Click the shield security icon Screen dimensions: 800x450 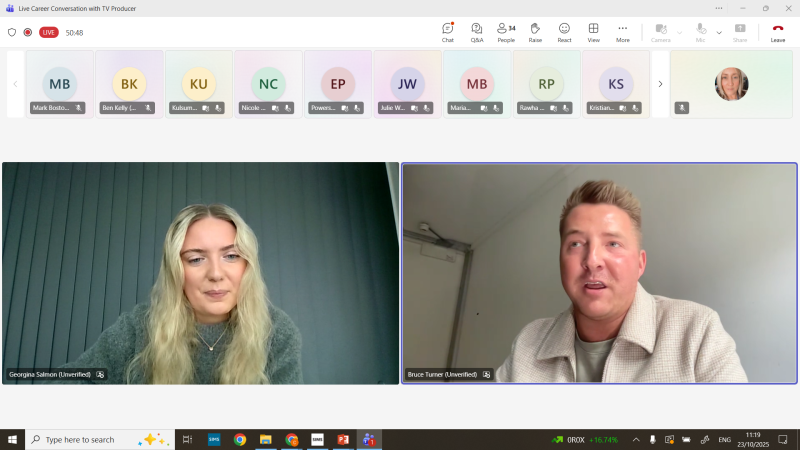(12, 32)
